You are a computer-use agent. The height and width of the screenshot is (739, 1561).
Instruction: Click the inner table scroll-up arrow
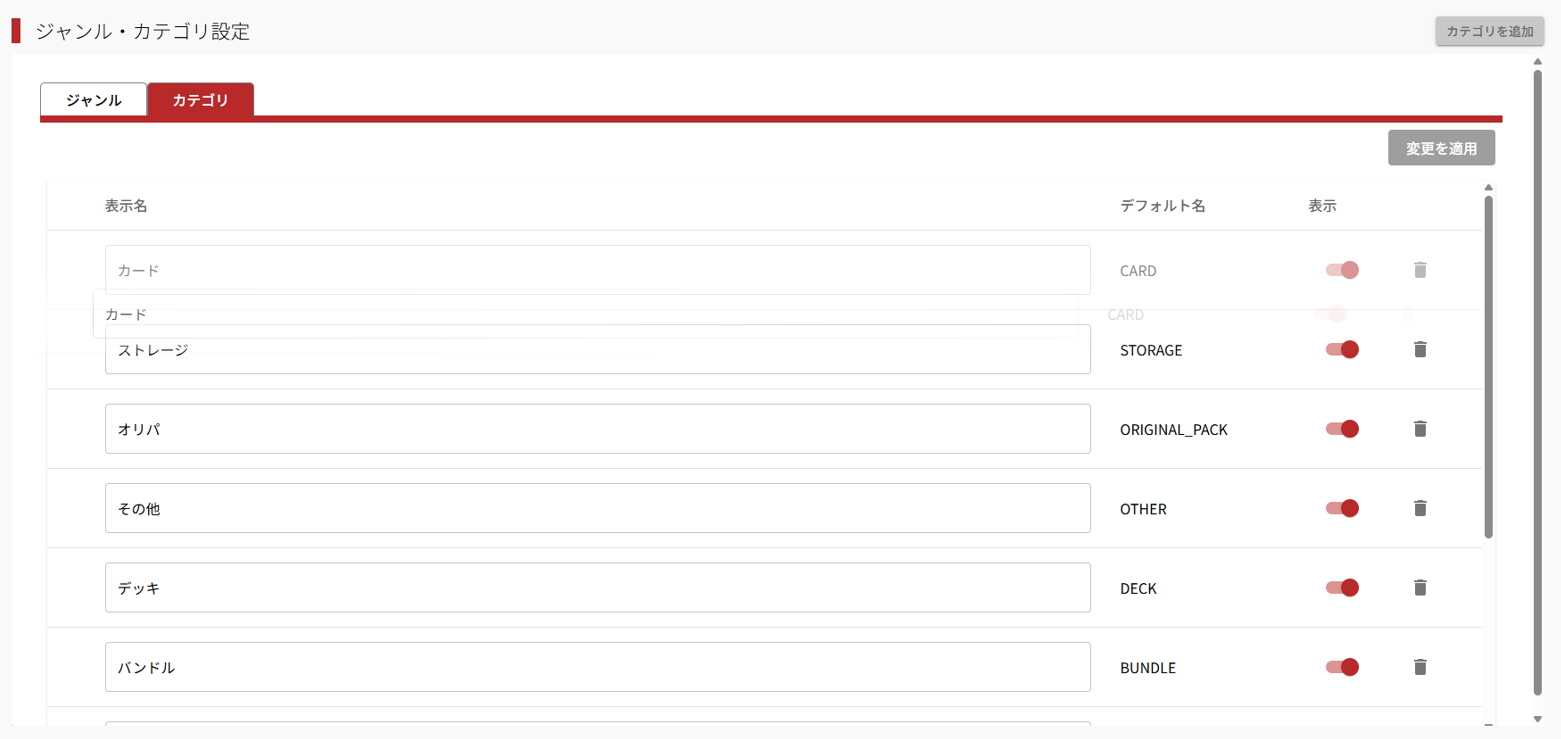click(1488, 188)
